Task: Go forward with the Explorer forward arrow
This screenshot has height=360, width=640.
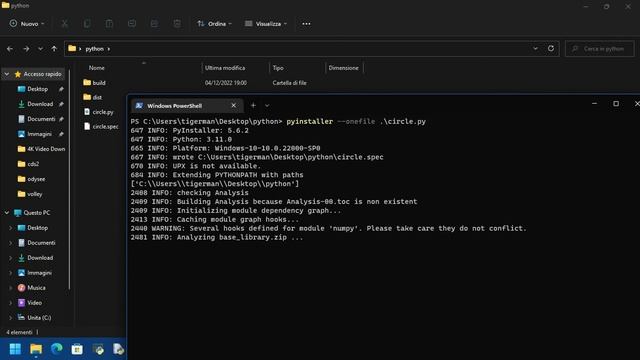Action: click(26, 49)
